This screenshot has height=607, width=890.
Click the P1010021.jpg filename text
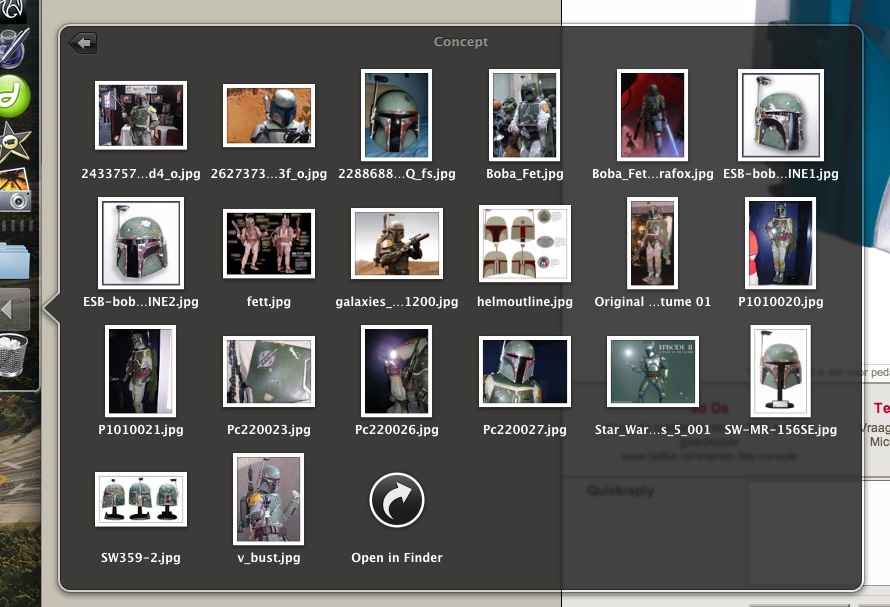point(141,430)
